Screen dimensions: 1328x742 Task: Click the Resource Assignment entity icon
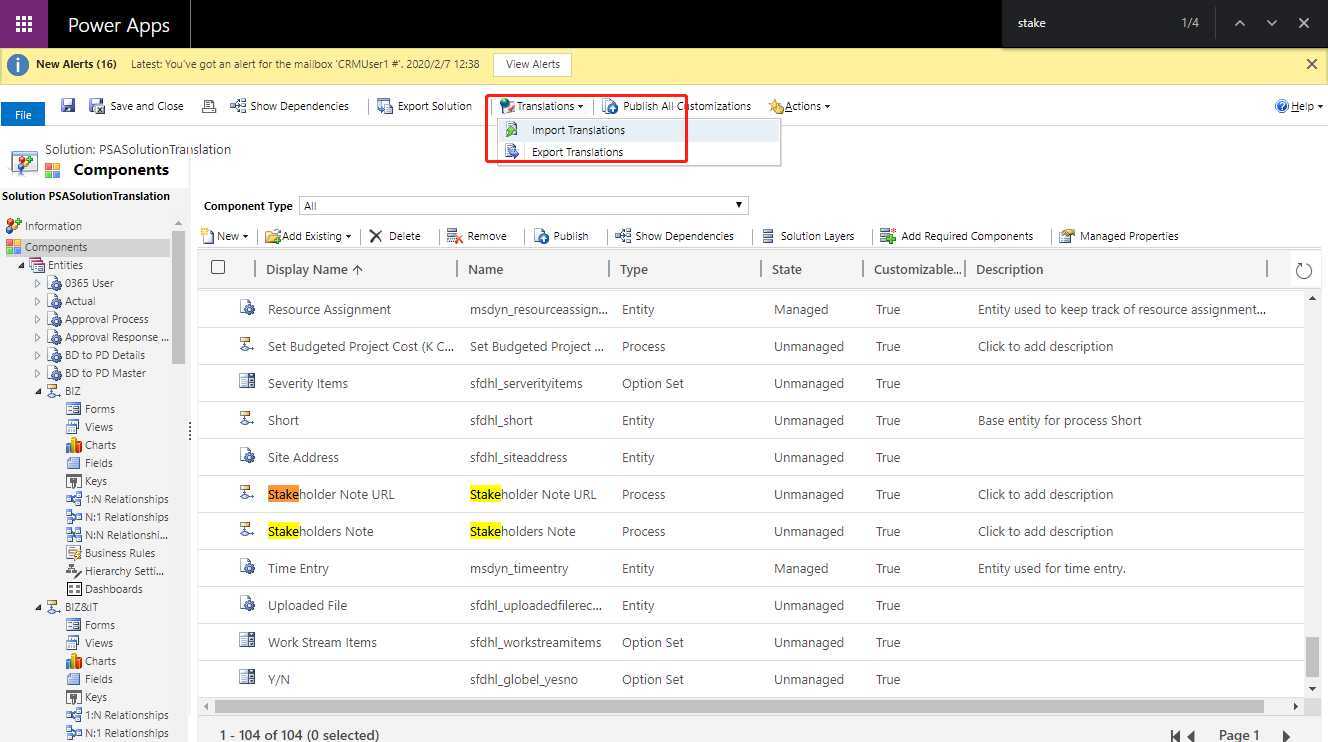[247, 308]
